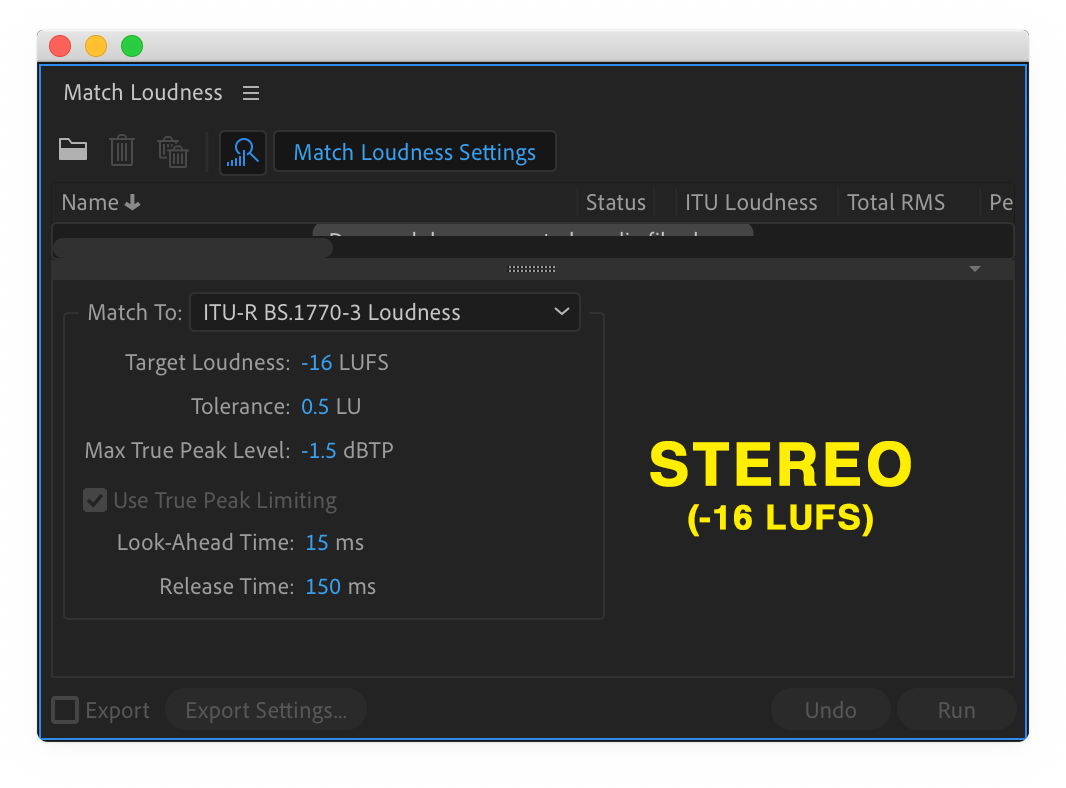The width and height of the screenshot is (1066, 788).
Task: Click the Tolerance 0.5 value
Action: [x=315, y=407]
